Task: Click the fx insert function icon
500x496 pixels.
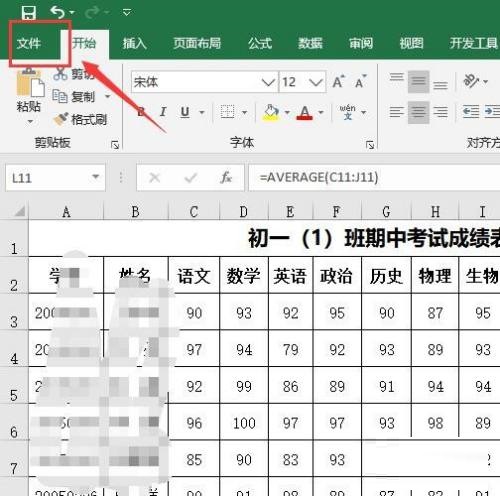Action: click(x=226, y=177)
